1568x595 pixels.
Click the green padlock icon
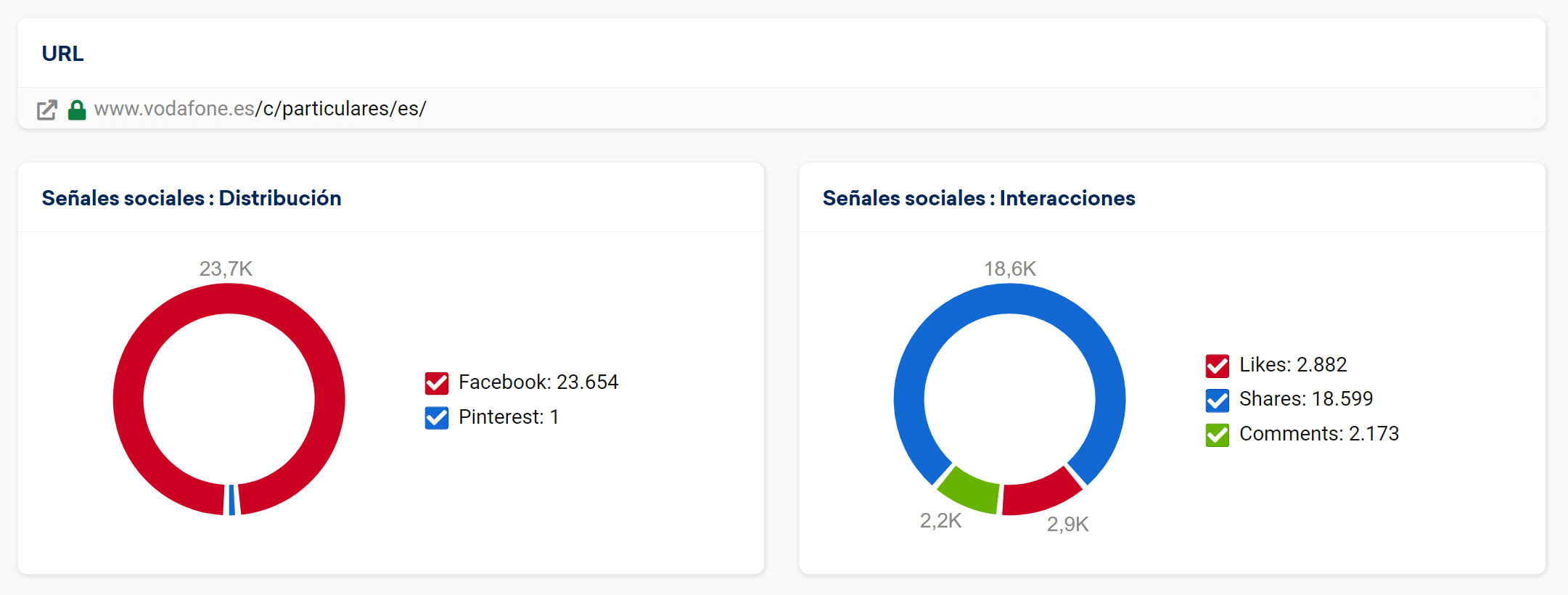77,110
